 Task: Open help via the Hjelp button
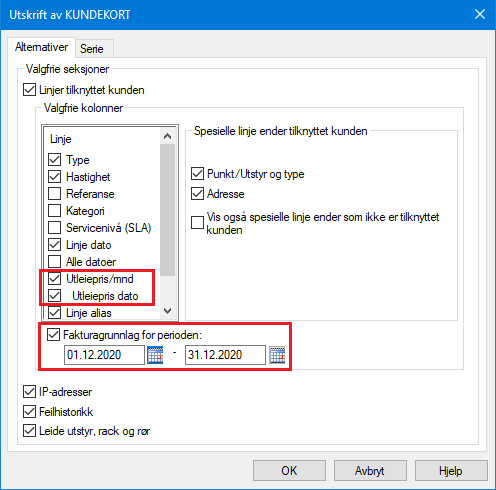(x=451, y=471)
